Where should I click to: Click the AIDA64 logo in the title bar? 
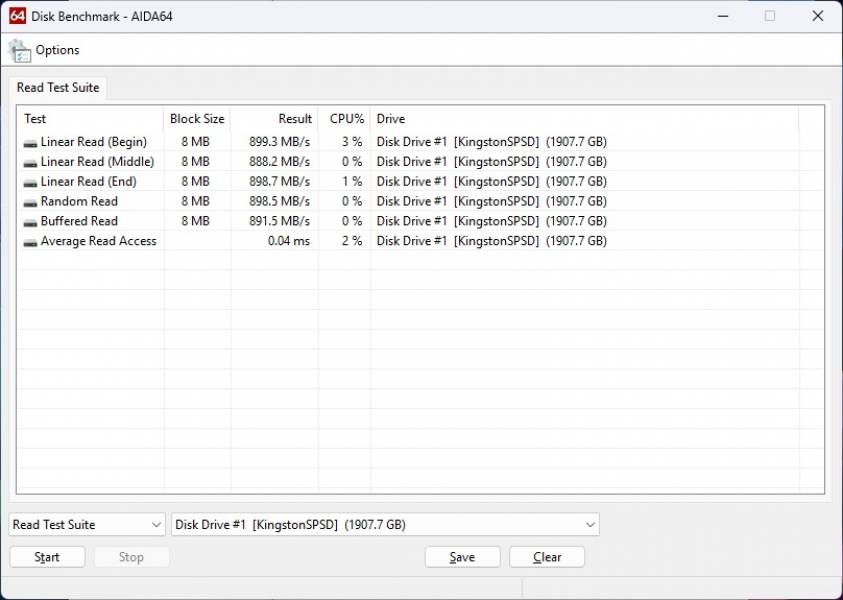click(17, 15)
